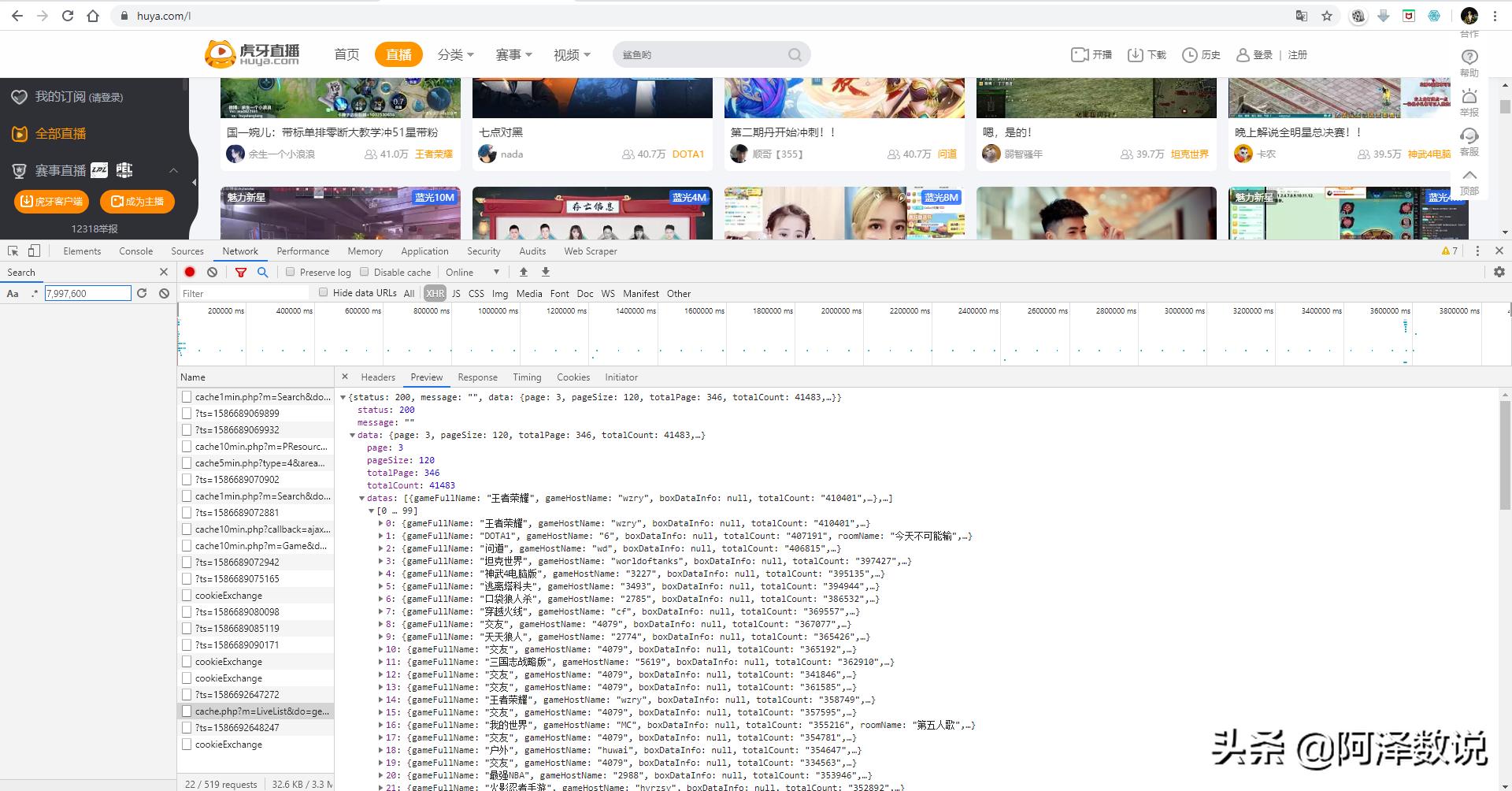The height and width of the screenshot is (791, 1512).
Task: Jump to top with 顶部 arrow icon
Action: click(x=1469, y=175)
